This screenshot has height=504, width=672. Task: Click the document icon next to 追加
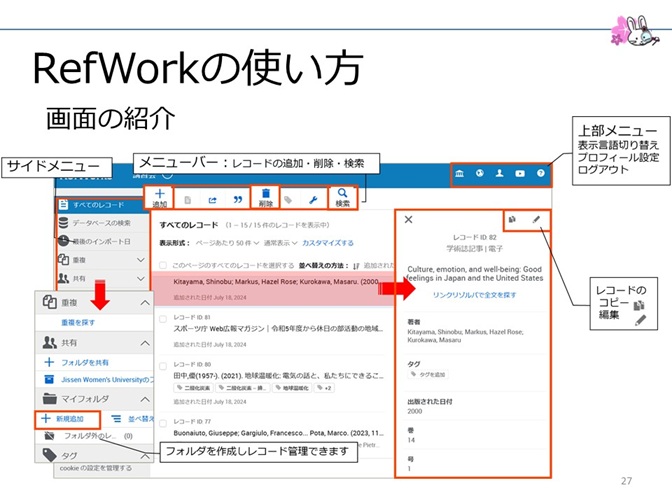(187, 200)
